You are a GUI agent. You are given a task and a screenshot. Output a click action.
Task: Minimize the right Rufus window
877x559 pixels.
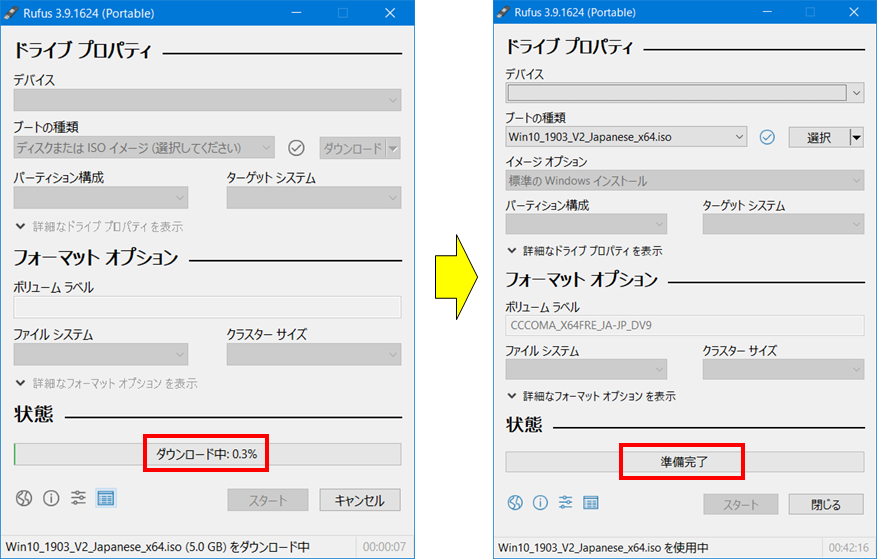click(x=767, y=12)
